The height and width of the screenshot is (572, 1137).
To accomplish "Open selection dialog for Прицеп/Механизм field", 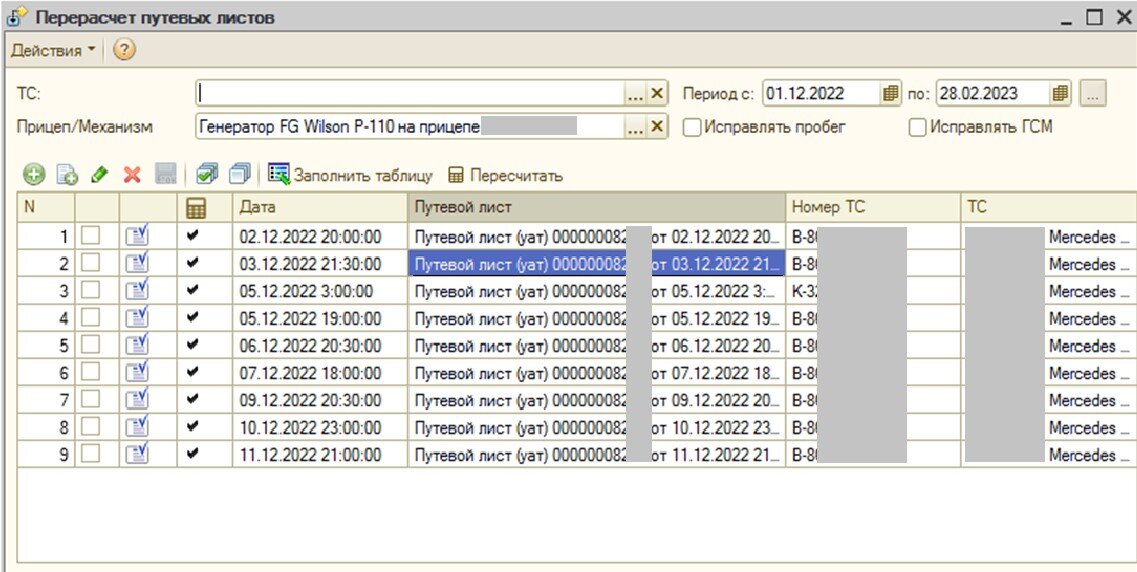I will 635,127.
